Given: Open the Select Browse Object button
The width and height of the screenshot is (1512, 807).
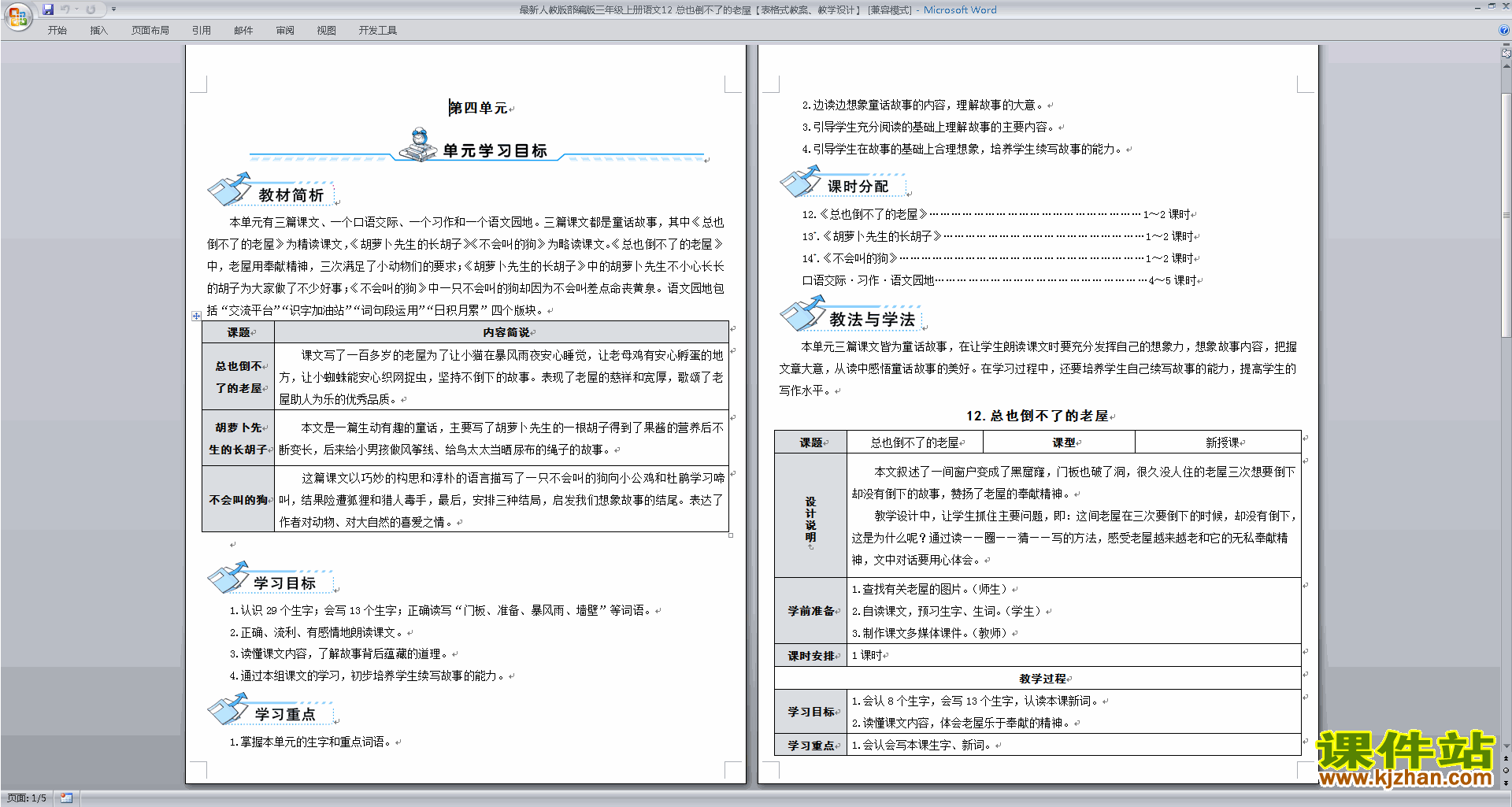Looking at the screenshot, I should click(x=1506, y=770).
